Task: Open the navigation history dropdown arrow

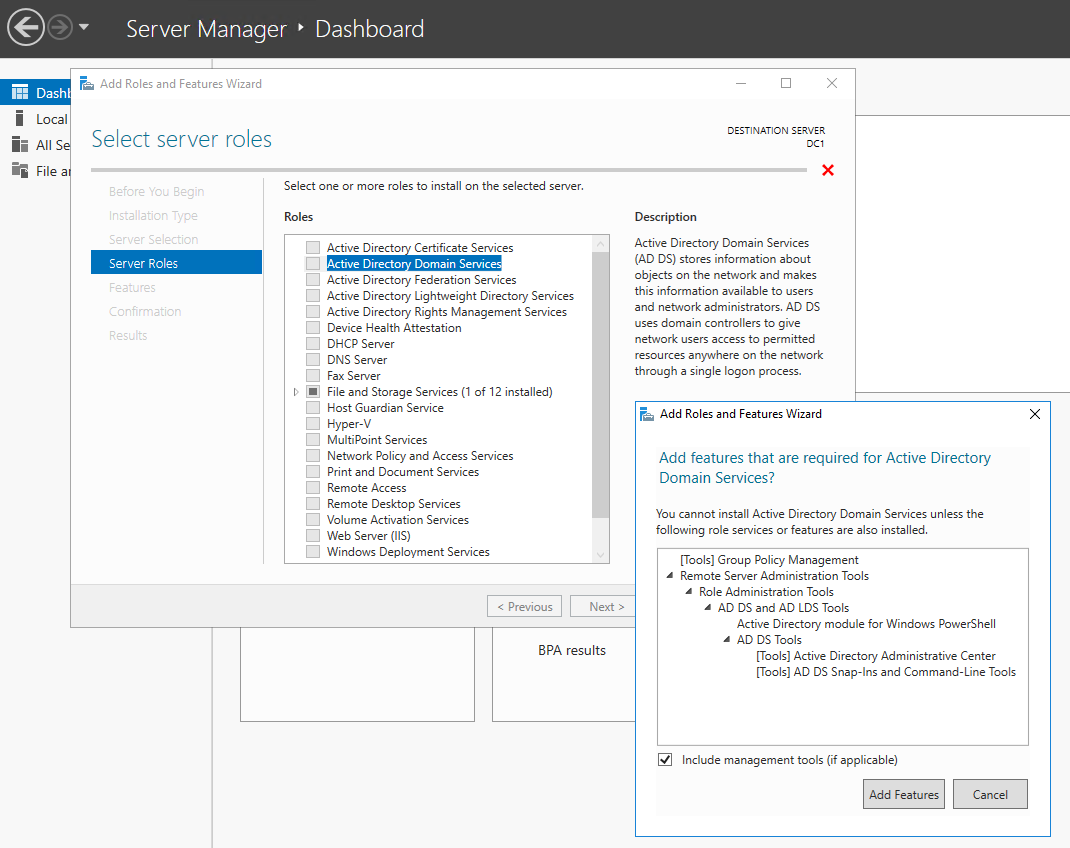Action: (x=84, y=27)
